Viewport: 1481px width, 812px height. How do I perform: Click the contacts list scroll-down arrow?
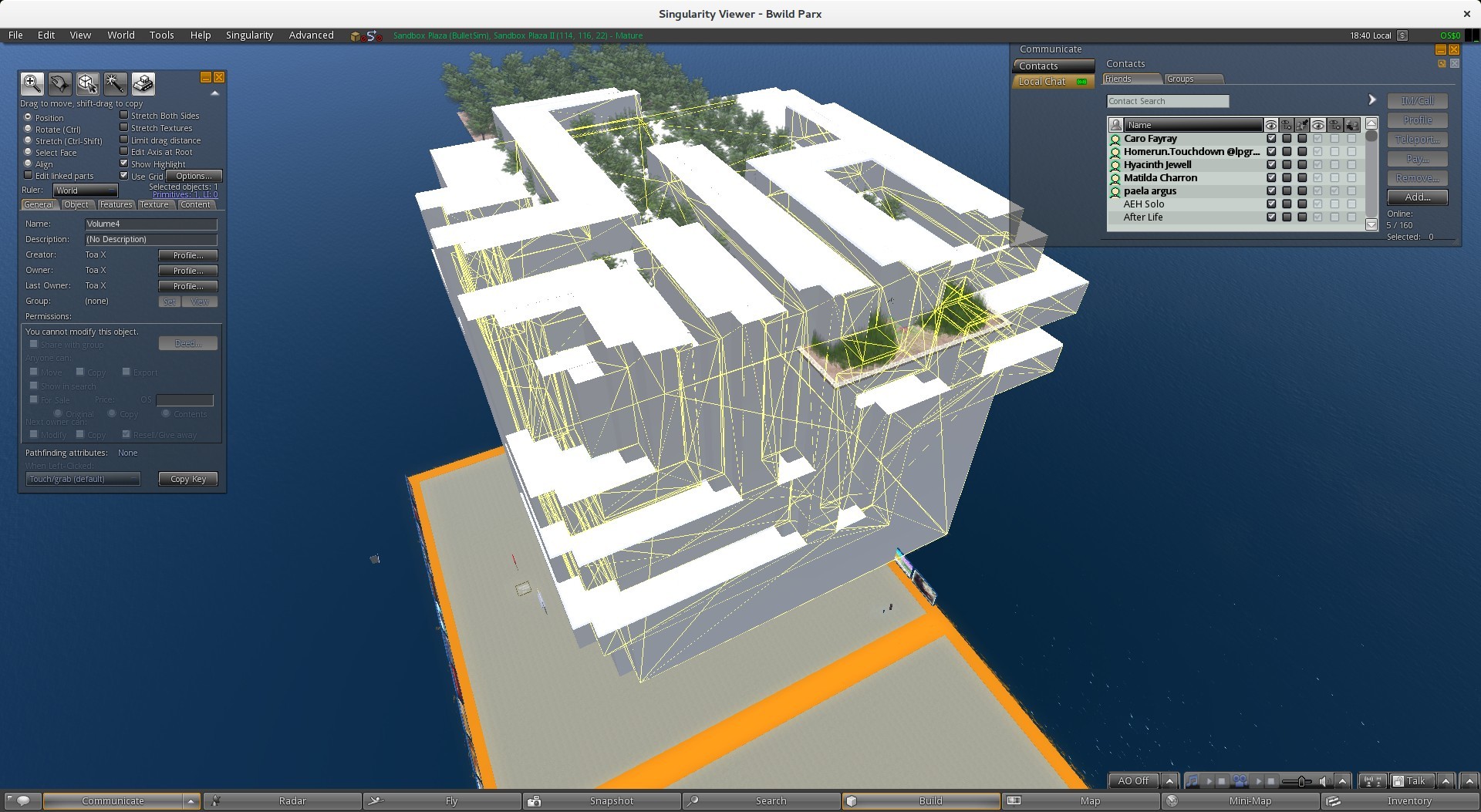point(1371,224)
